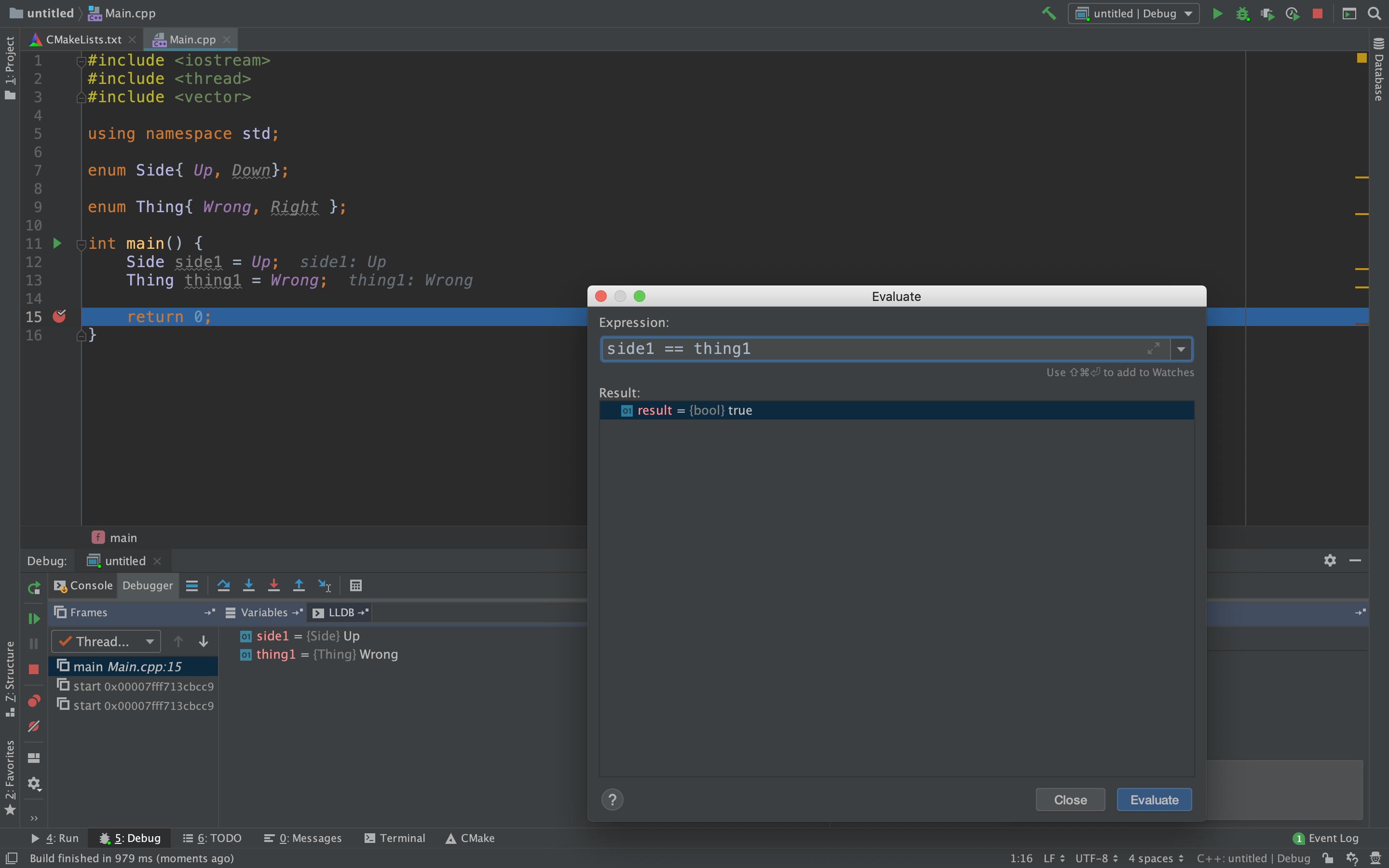The height and width of the screenshot is (868, 1389).
Task: Open debug side toolbar settings gear
Action: click(x=34, y=784)
